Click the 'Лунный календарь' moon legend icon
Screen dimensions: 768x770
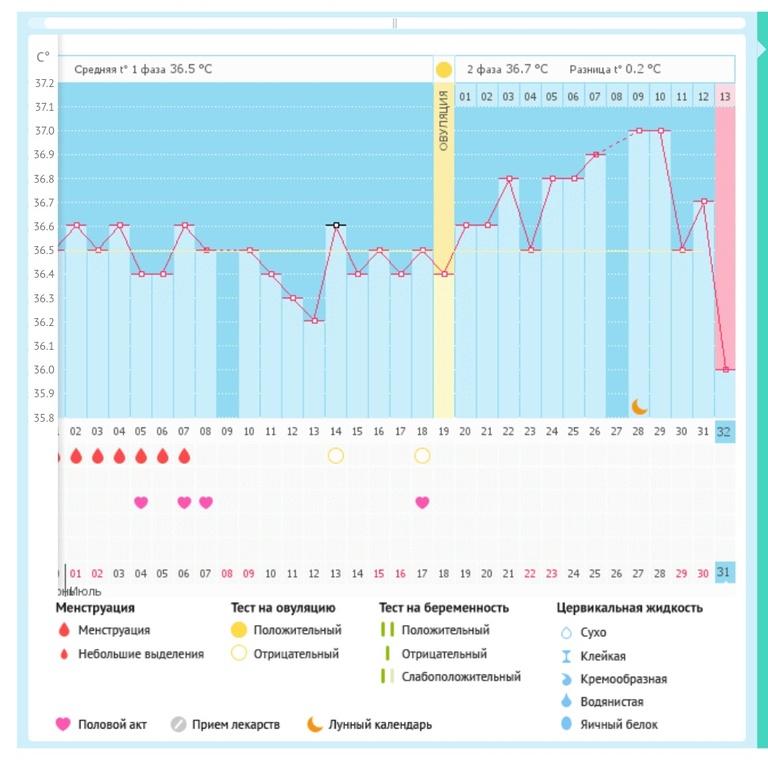315,724
